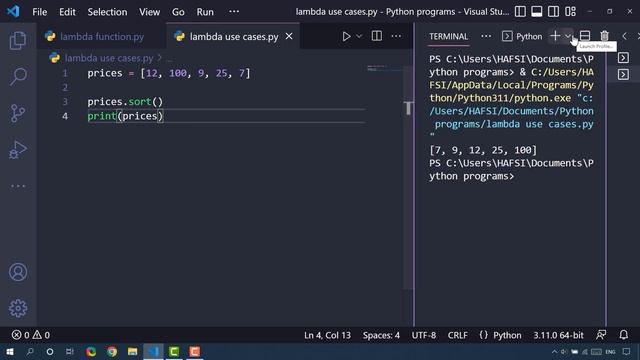Open Windows taskbar search
Screen dimensions: 640x360
[30, 351]
